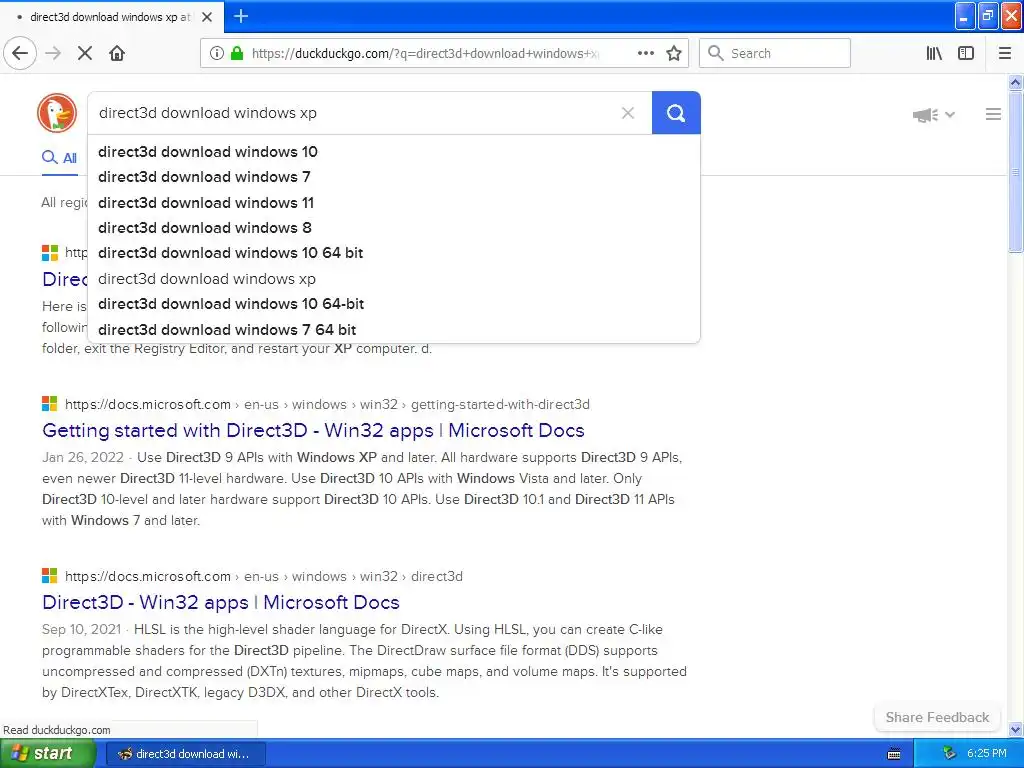Open page actions three-dots menu
Image resolution: width=1024 pixels, height=768 pixels.
point(645,53)
